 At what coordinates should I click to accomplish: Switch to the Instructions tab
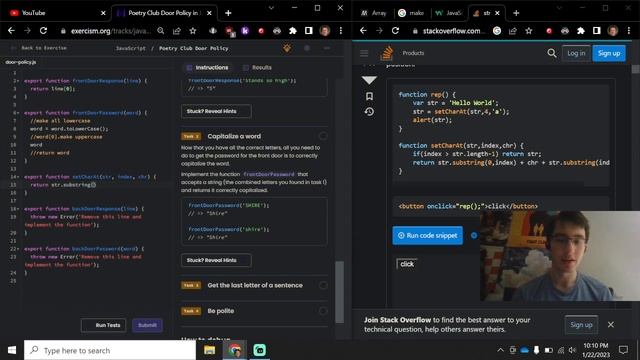[x=208, y=68]
